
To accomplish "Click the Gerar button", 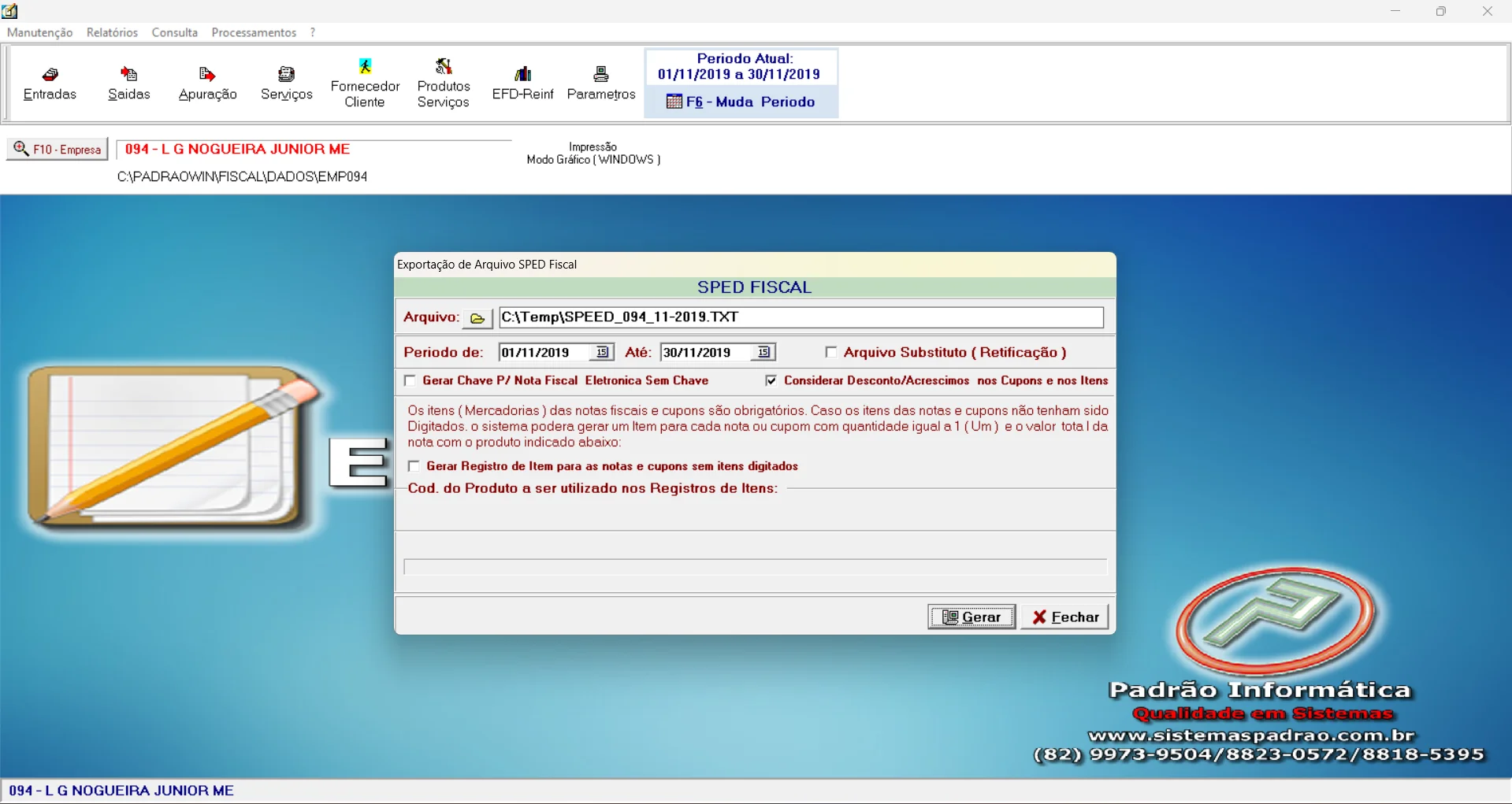I will (x=971, y=617).
